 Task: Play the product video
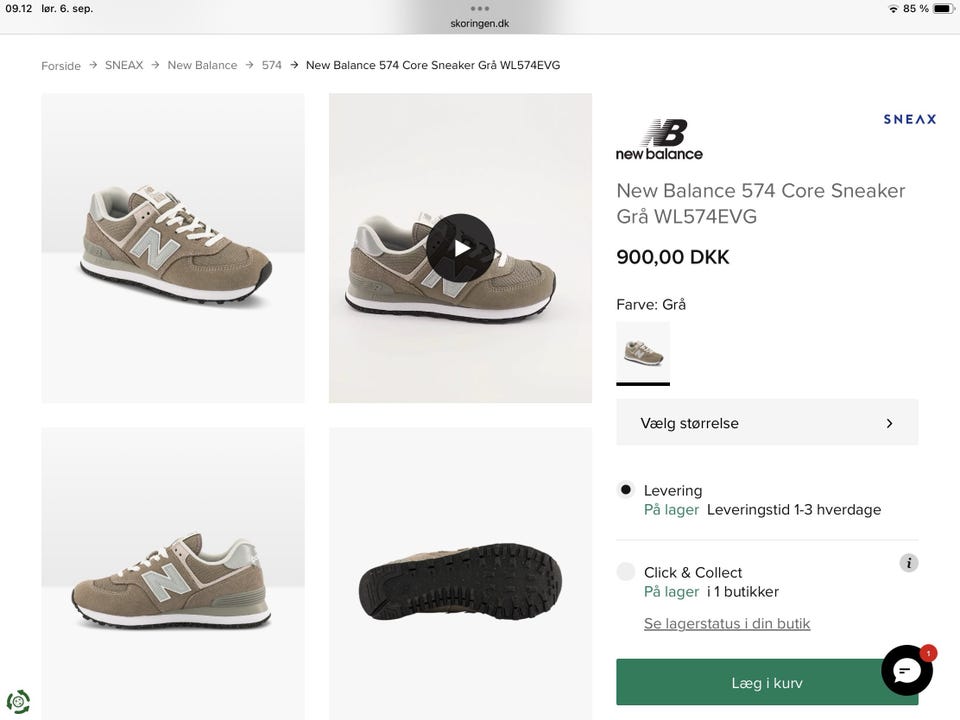coord(460,248)
